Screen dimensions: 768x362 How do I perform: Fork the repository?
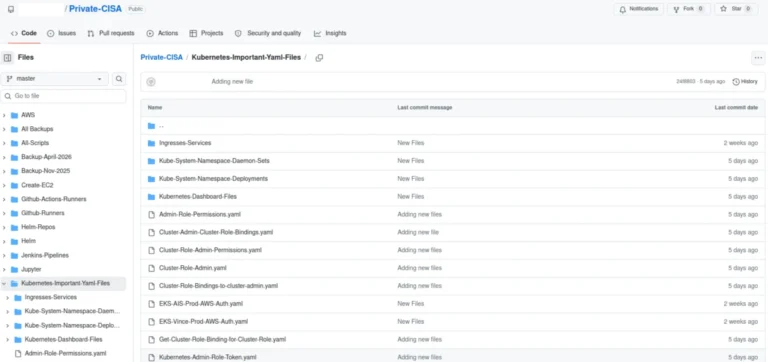[x=689, y=9]
